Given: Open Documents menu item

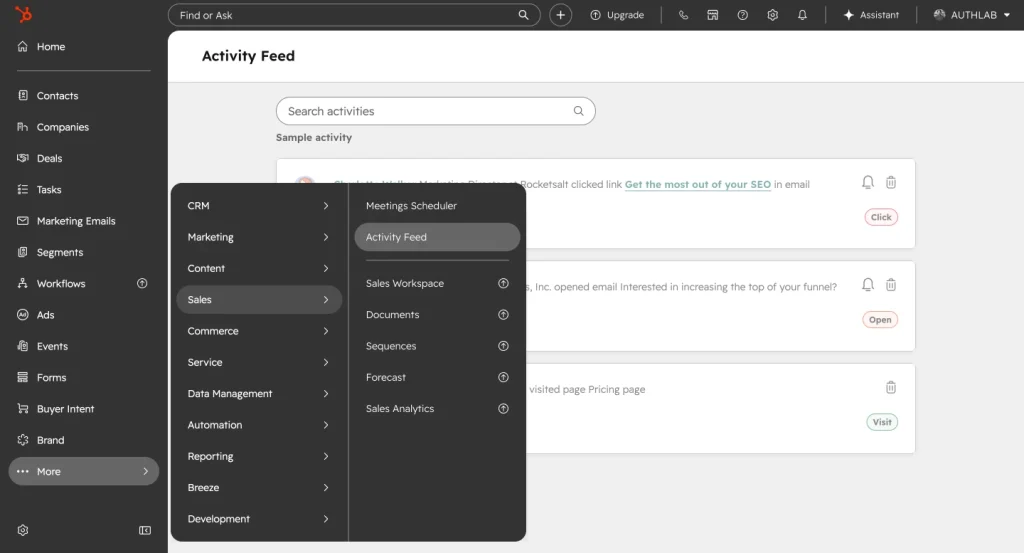Looking at the screenshot, I should click(x=437, y=315).
